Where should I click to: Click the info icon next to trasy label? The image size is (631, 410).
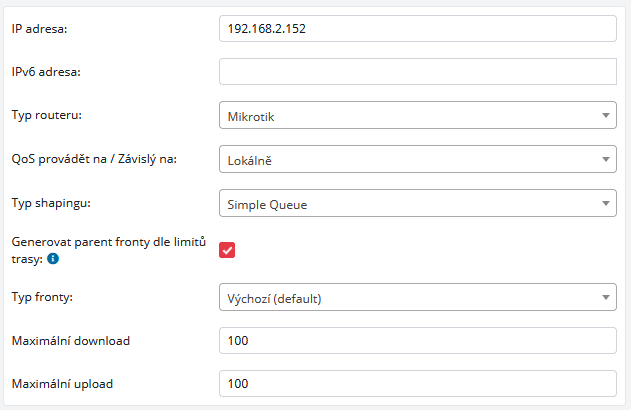click(x=53, y=258)
